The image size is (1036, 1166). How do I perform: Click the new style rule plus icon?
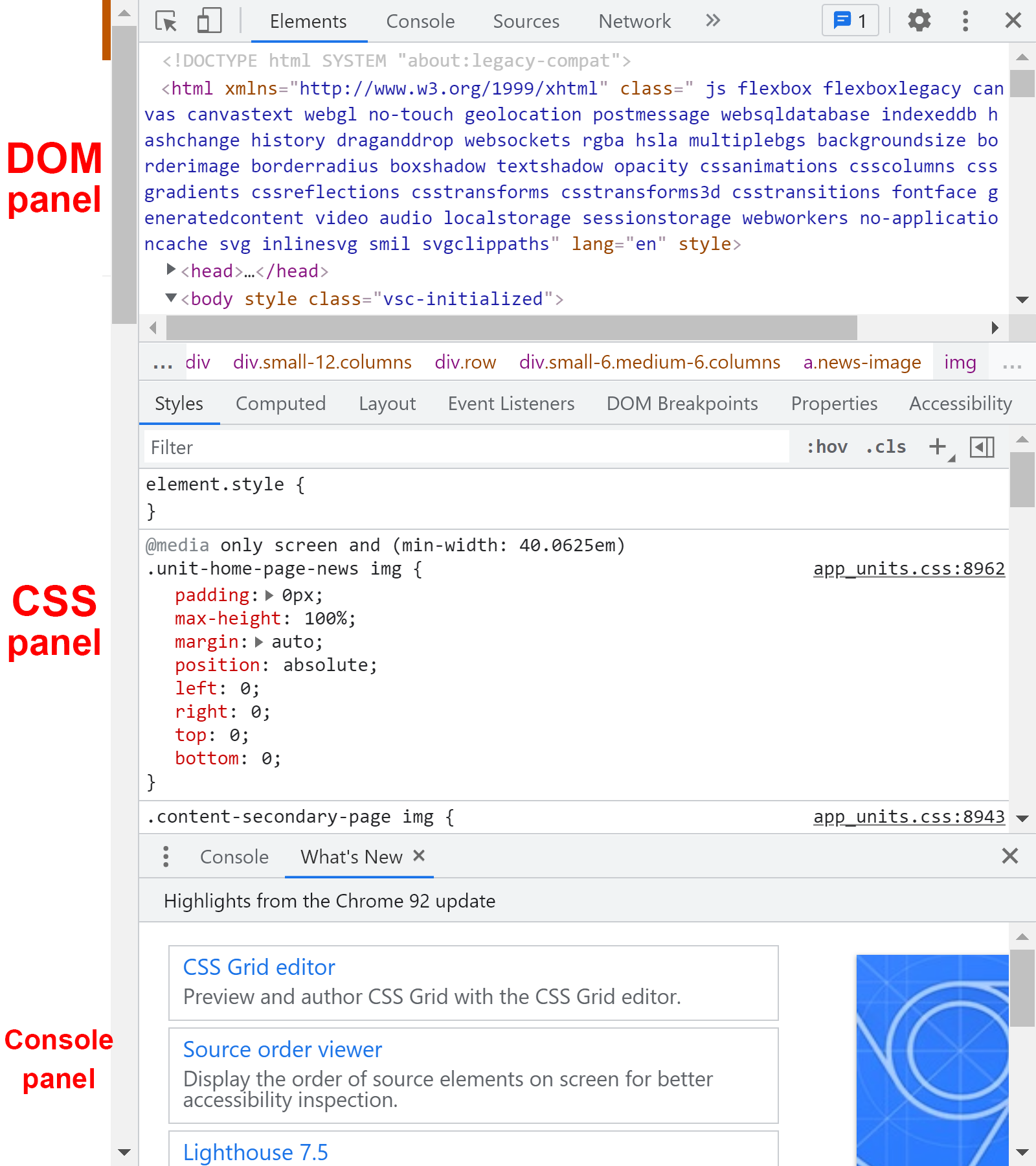click(938, 447)
